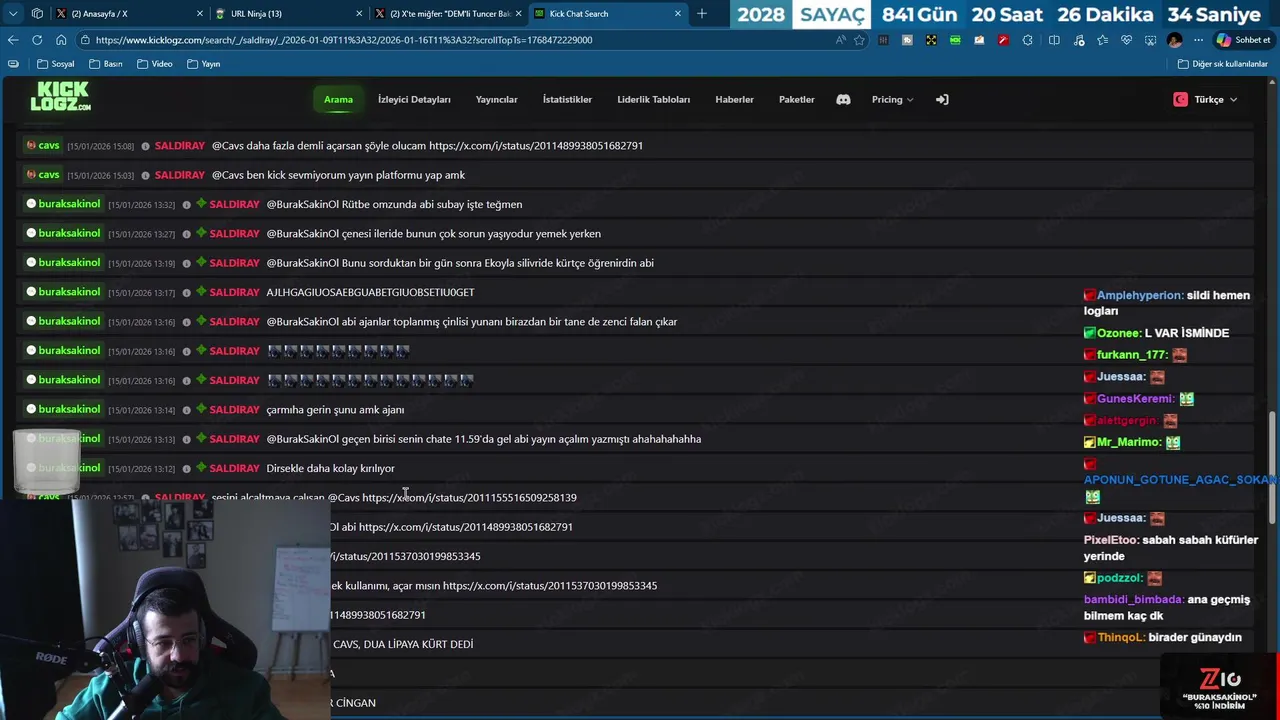Close the 'Kick Chat Search' tab
The width and height of the screenshot is (1280, 720).
coord(678,14)
